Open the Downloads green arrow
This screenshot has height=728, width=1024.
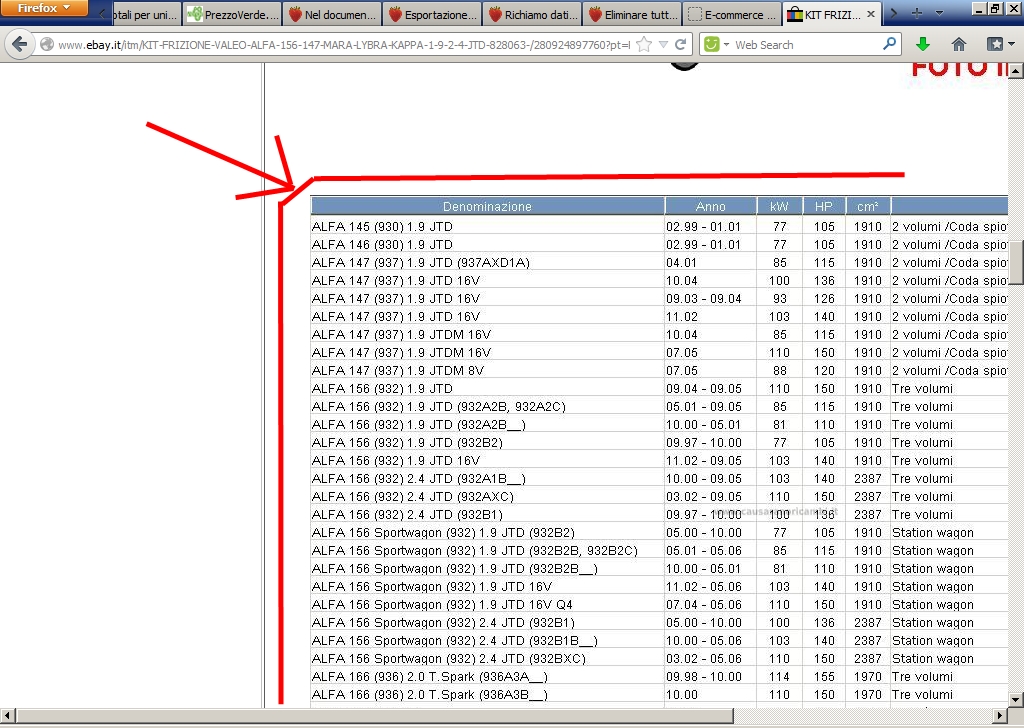(923, 44)
